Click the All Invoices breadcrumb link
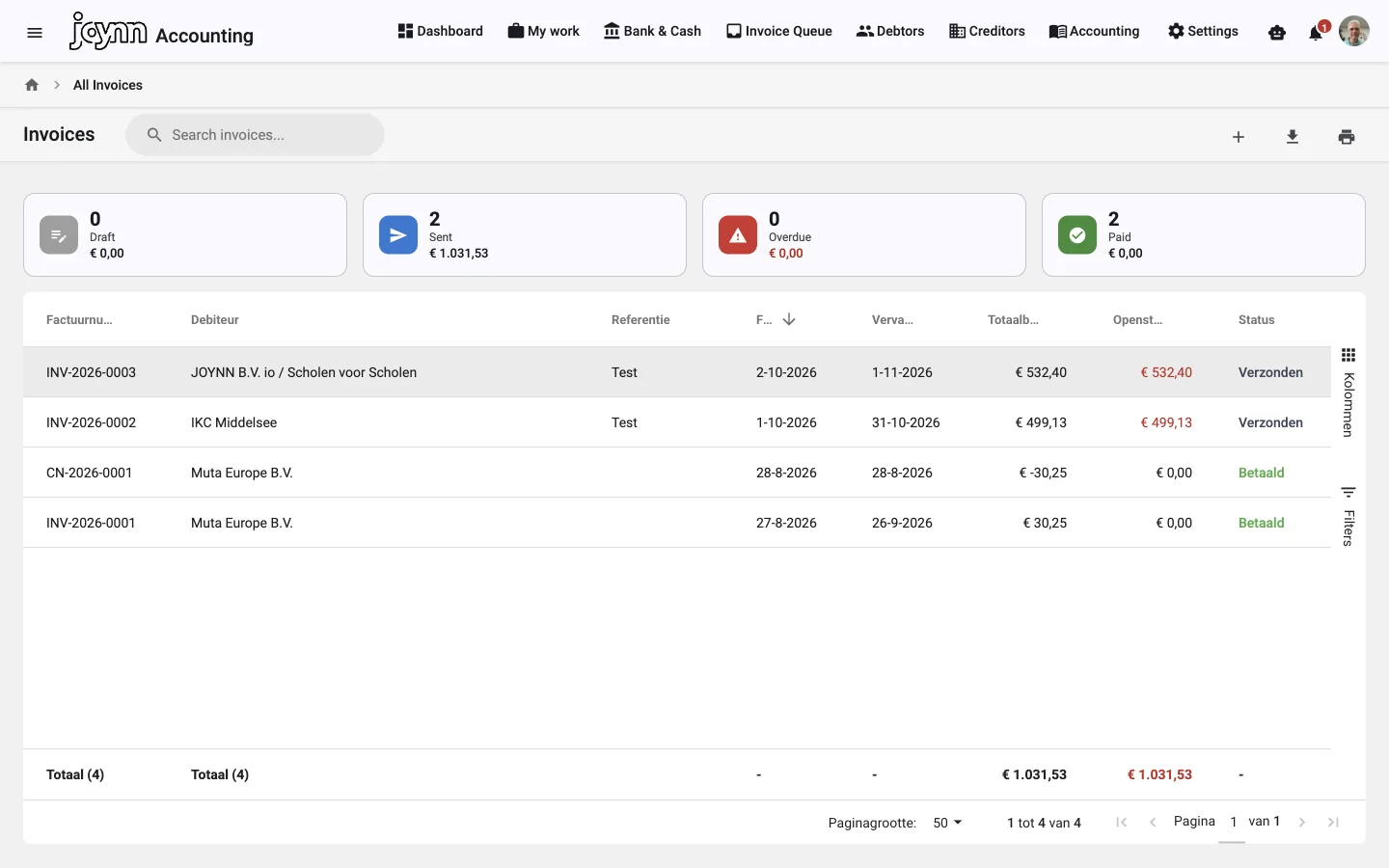1389x868 pixels. (108, 85)
